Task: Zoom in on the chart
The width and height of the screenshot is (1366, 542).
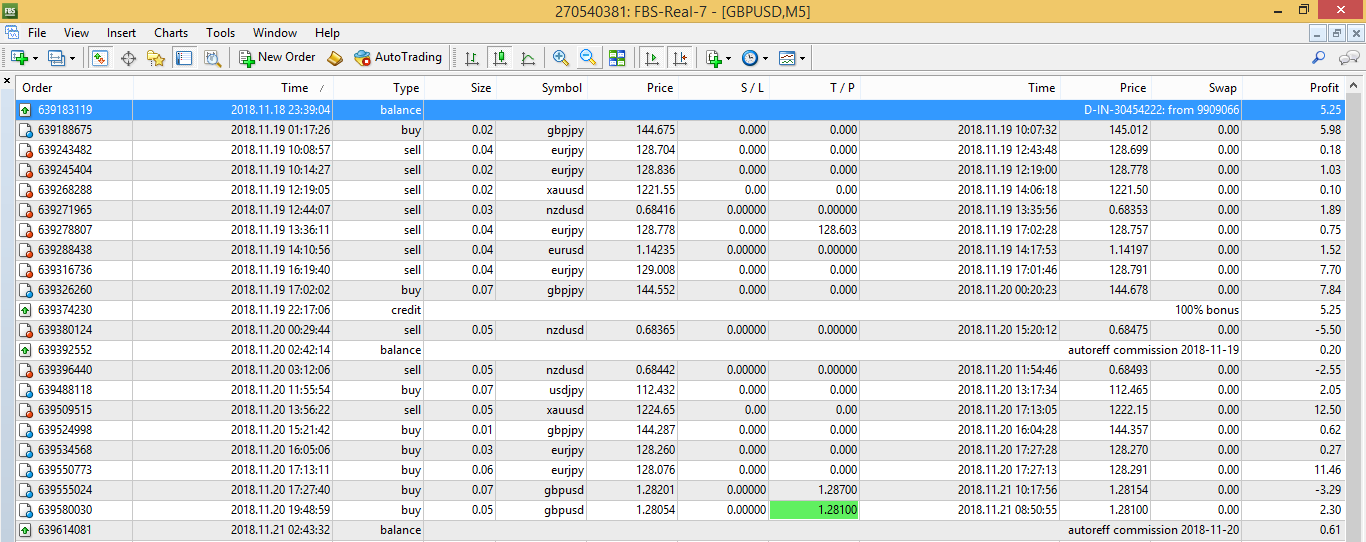Action: [561, 58]
